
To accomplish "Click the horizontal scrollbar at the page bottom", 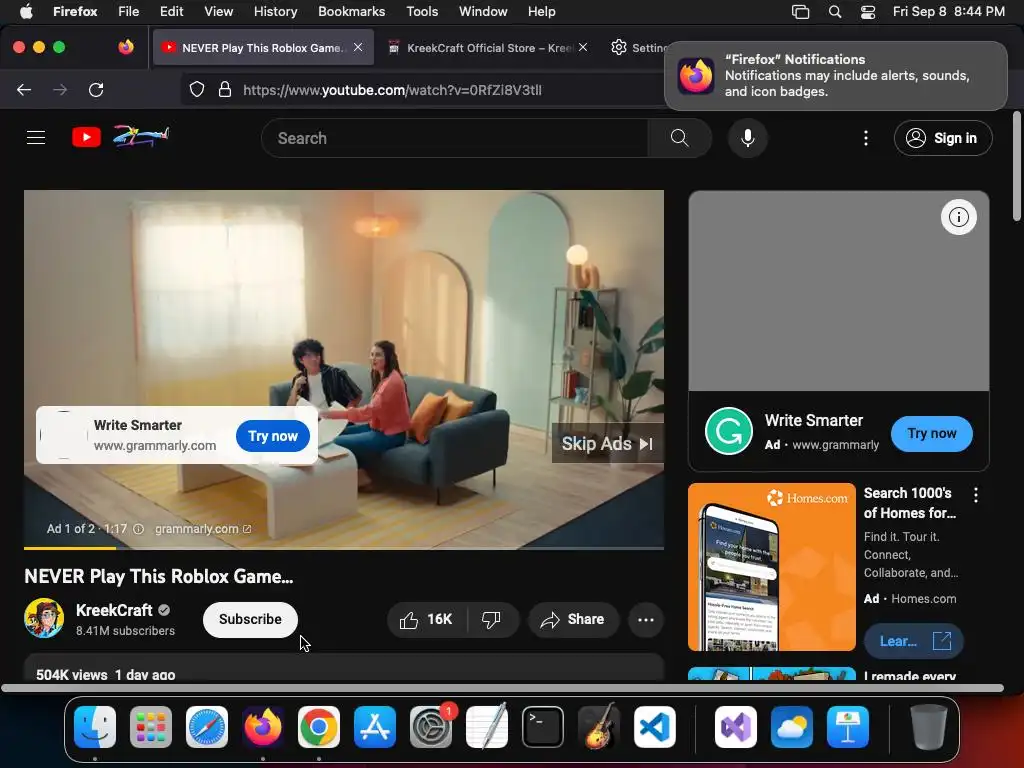I will click(502, 688).
